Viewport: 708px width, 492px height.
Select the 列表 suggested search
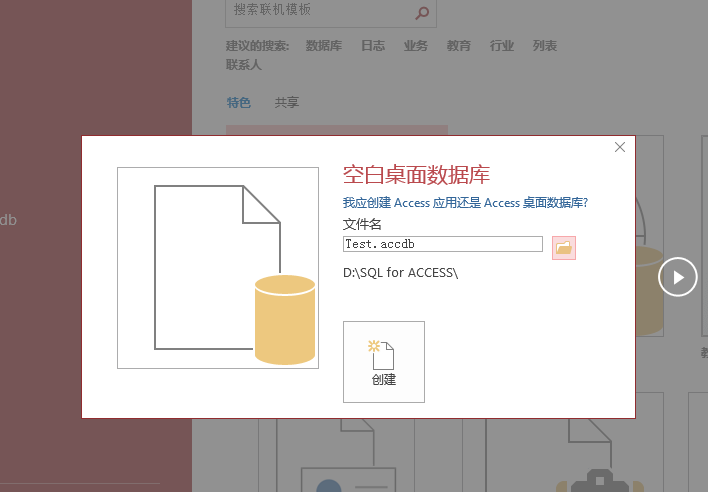[545, 46]
